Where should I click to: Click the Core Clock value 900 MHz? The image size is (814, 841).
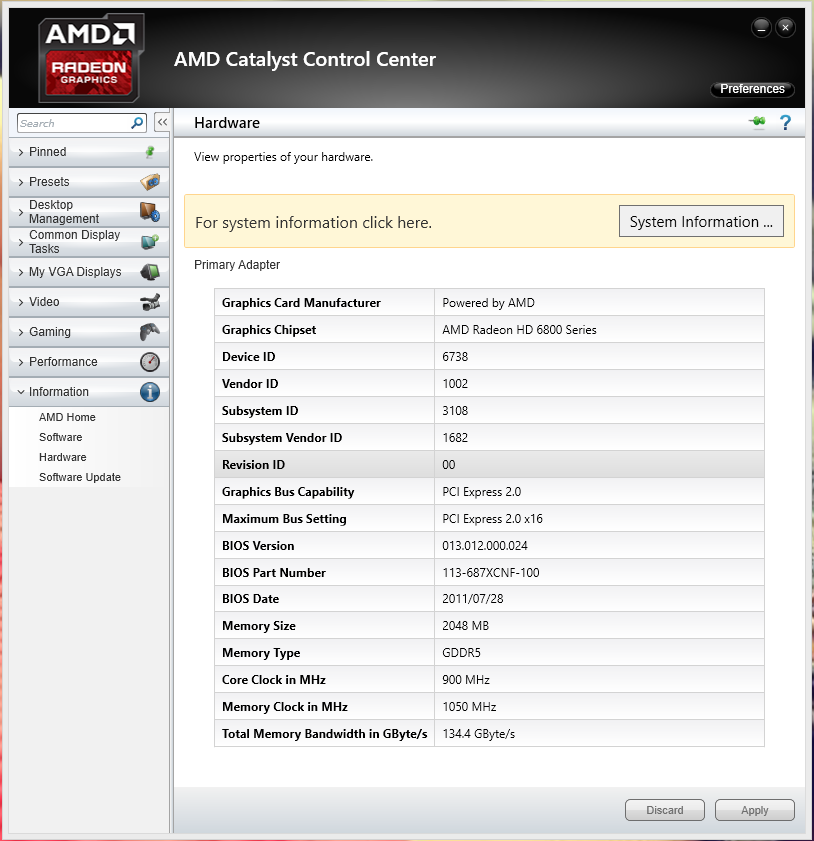click(466, 680)
